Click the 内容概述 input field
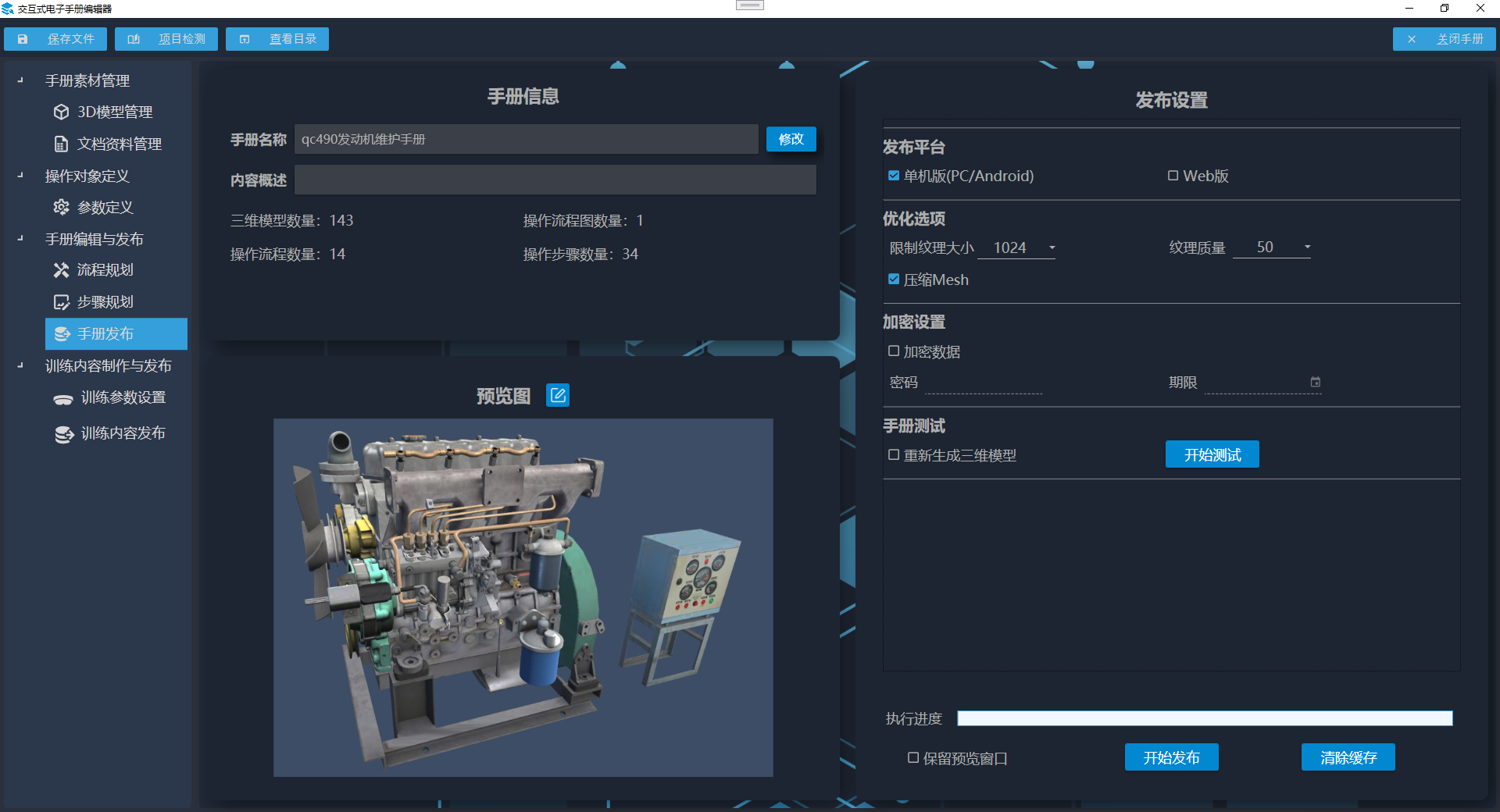 click(555, 180)
